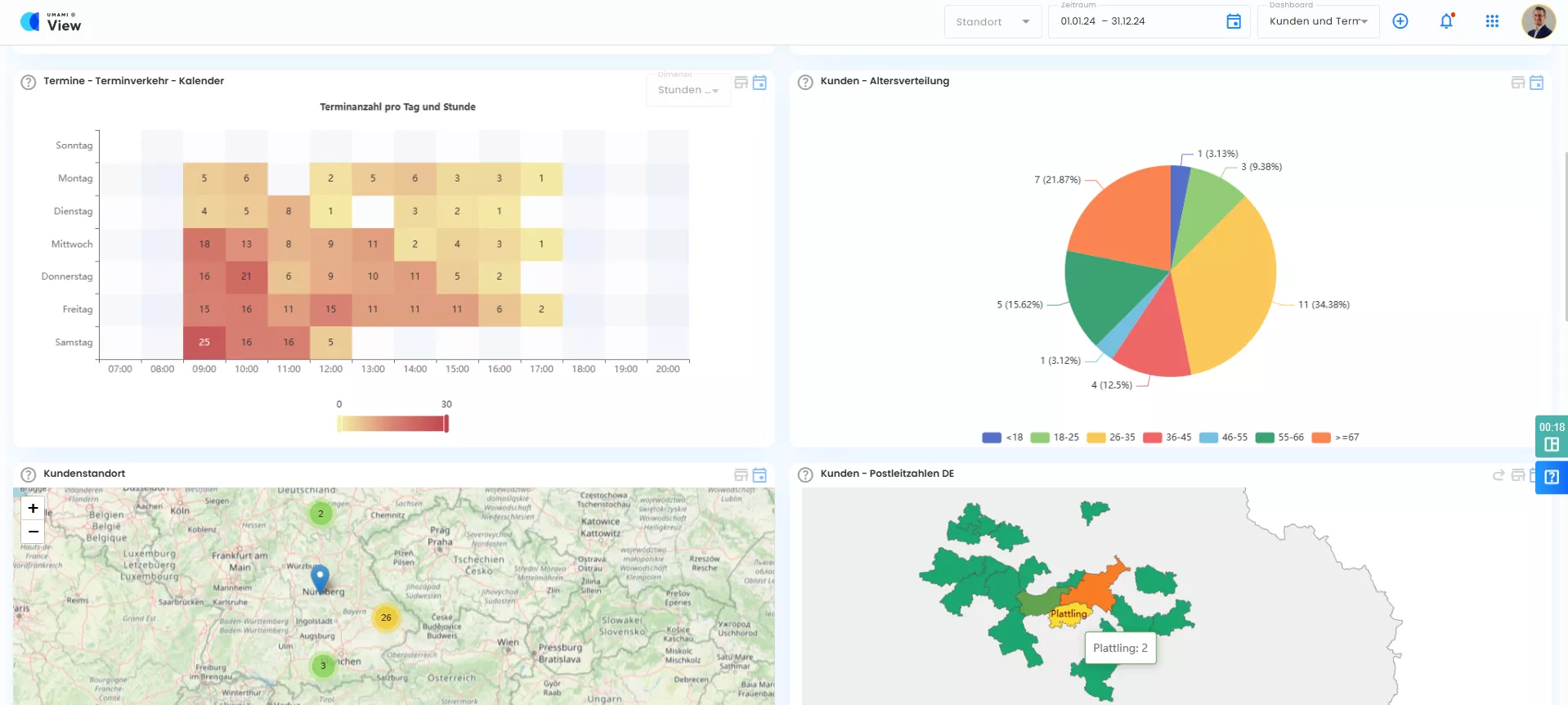
Task: Open the Stunden dimension dropdown
Action: 688,90
